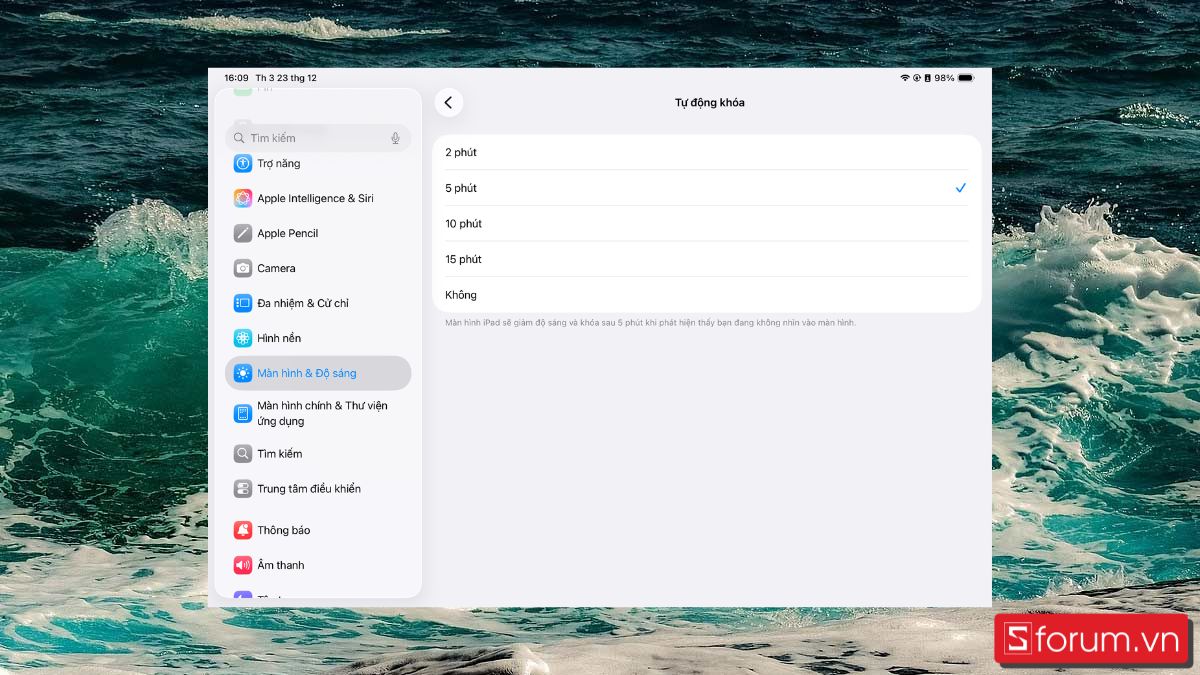Click the sidebar Tìm kiếm magnifier icon

pyautogui.click(x=243, y=454)
